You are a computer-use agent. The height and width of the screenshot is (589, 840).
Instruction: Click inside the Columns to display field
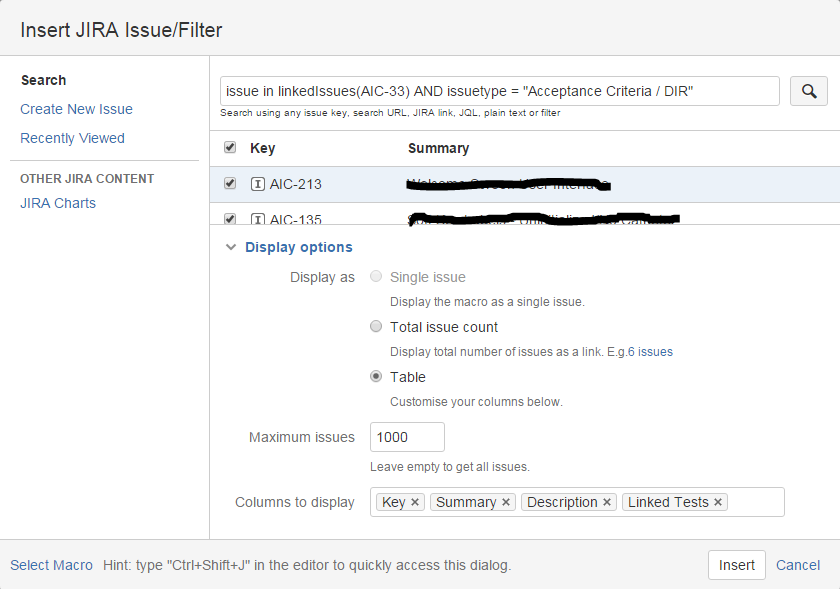tap(577, 502)
